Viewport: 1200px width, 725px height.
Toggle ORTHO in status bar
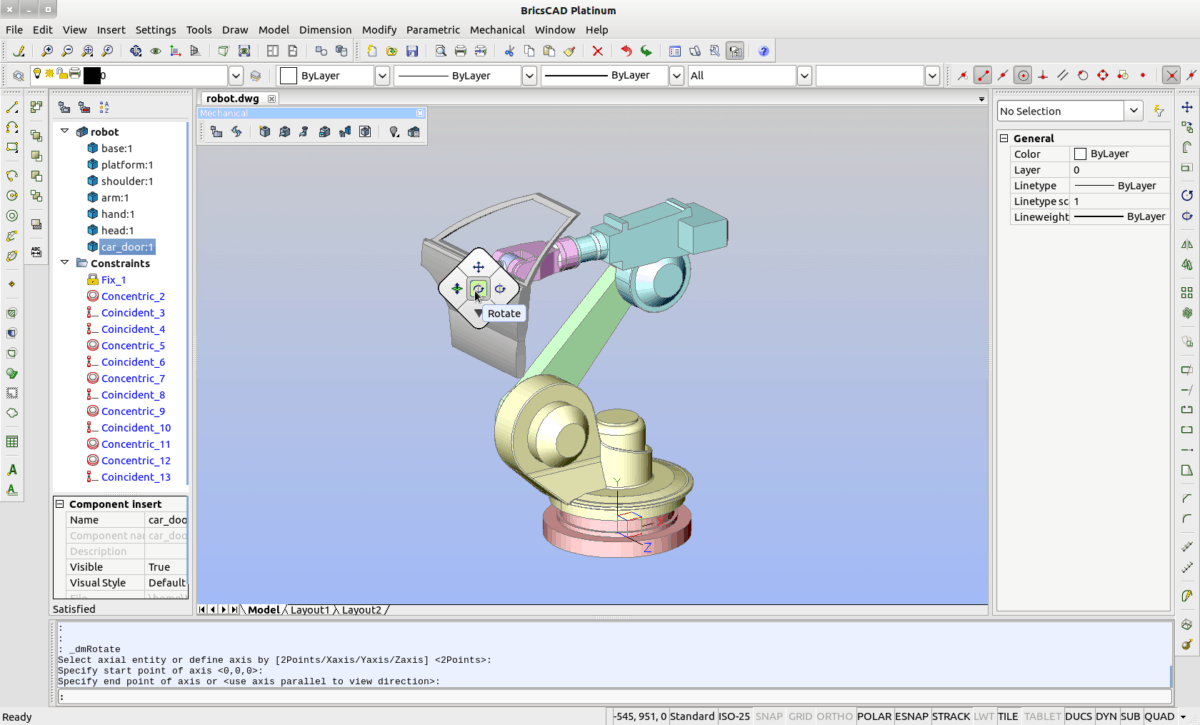pyautogui.click(x=835, y=716)
